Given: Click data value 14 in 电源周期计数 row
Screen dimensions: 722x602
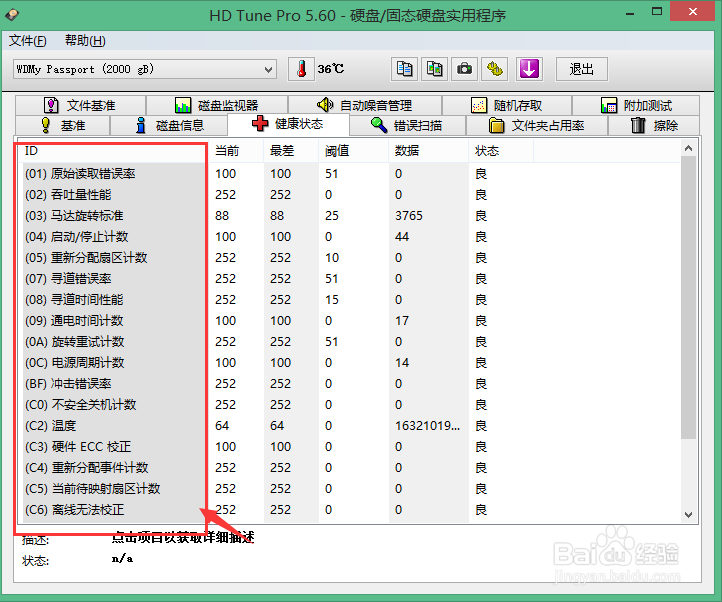Looking at the screenshot, I should tap(402, 362).
